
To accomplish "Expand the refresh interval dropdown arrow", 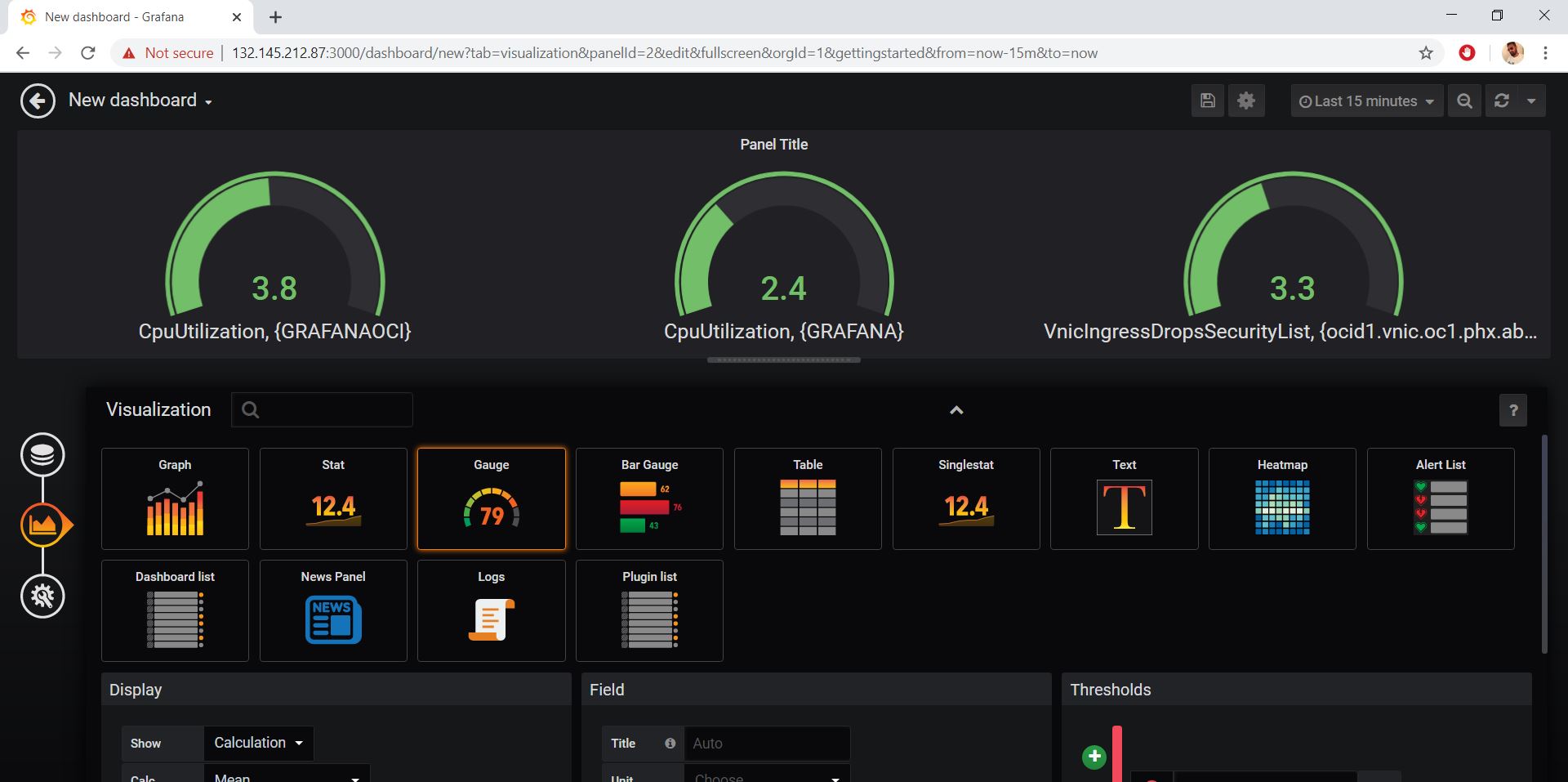I will click(1531, 101).
